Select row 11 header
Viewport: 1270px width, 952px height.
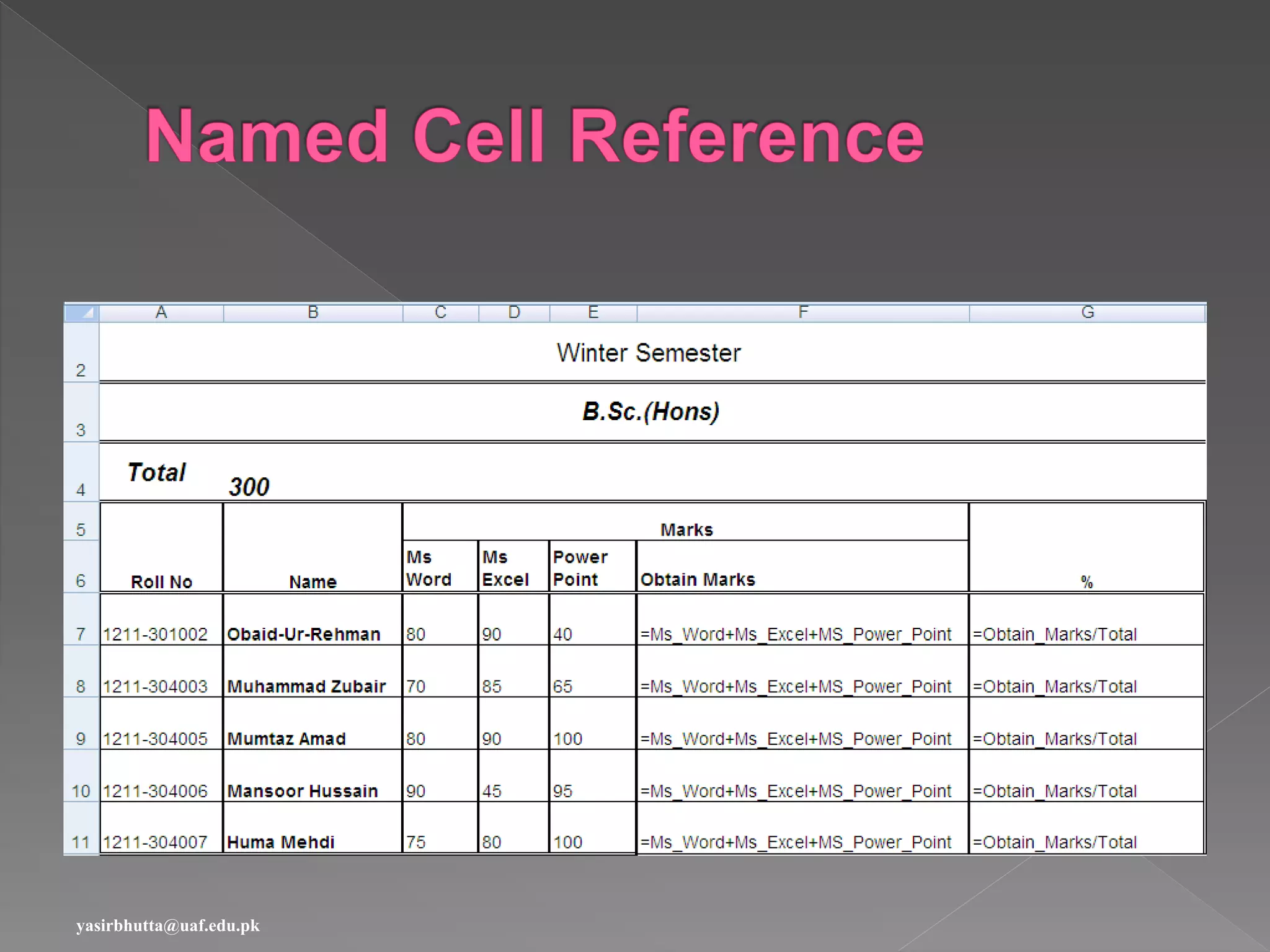(x=81, y=842)
